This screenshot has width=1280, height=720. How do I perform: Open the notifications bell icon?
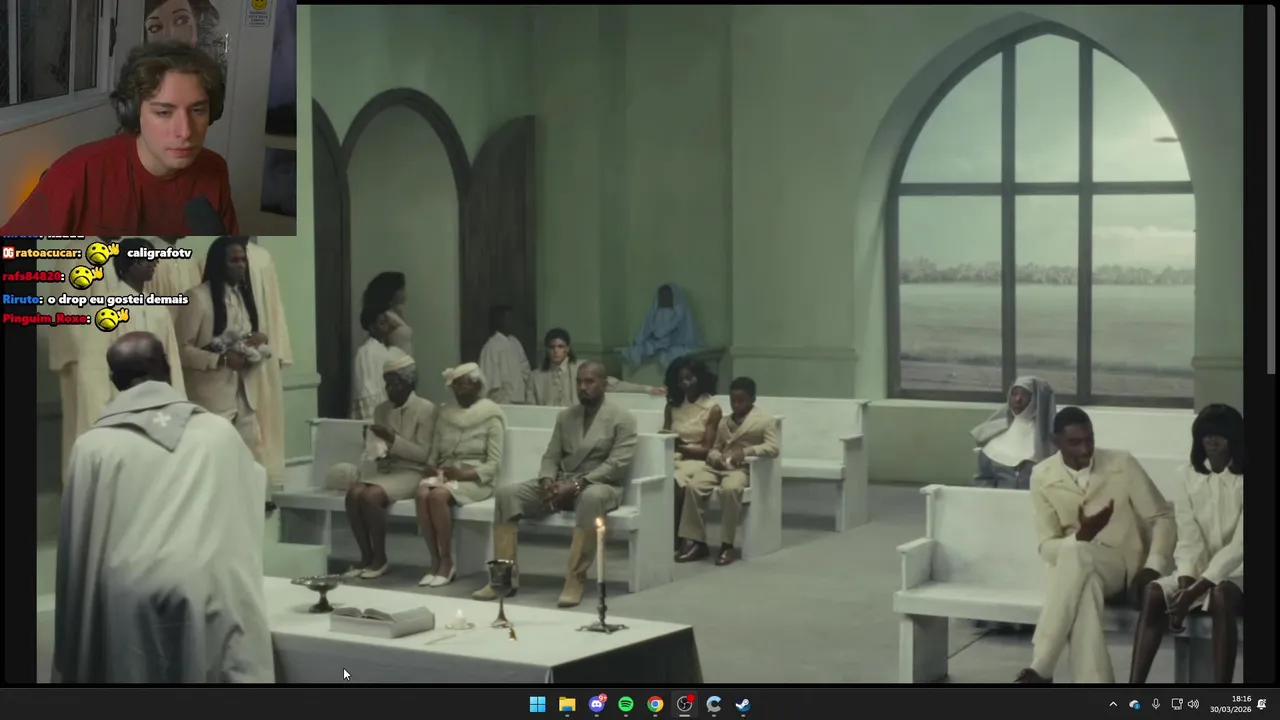[x=1262, y=704]
